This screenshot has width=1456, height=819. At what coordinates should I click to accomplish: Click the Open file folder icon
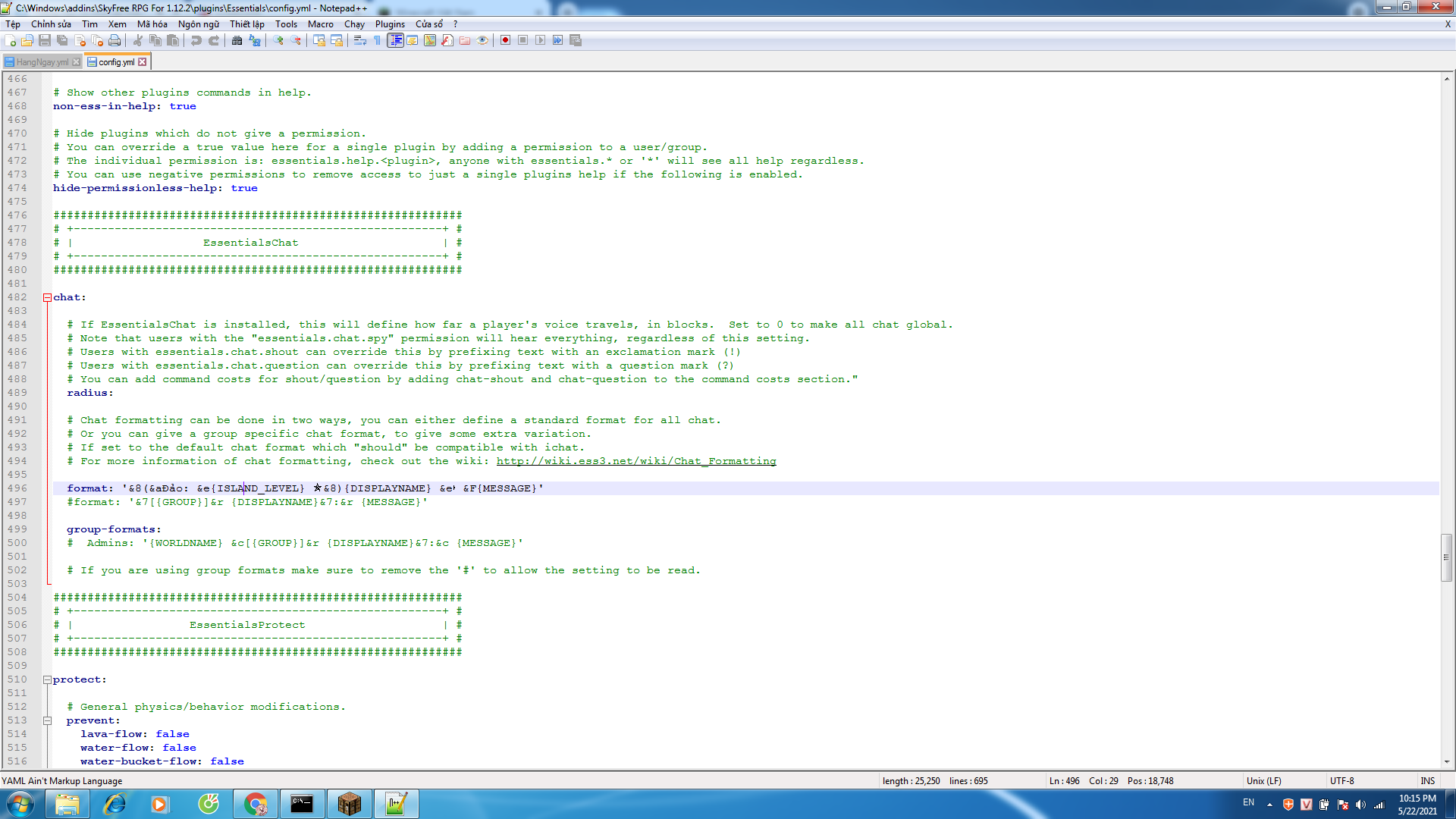point(27,40)
